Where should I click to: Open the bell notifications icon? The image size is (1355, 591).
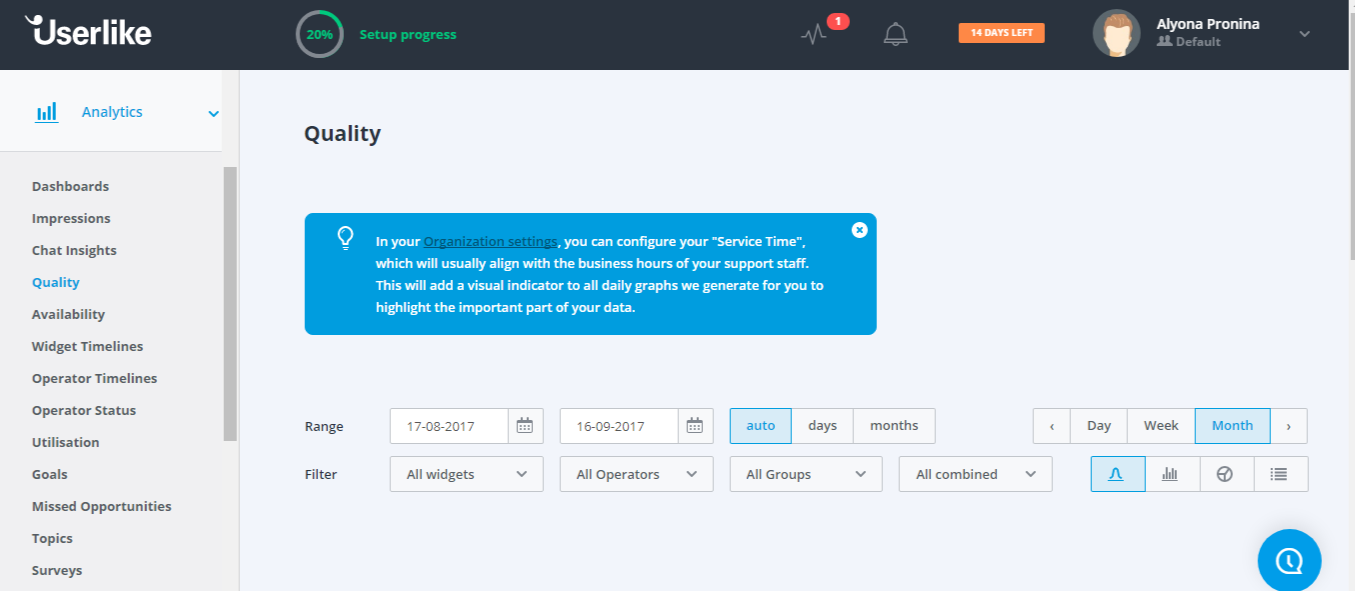pyautogui.click(x=895, y=34)
